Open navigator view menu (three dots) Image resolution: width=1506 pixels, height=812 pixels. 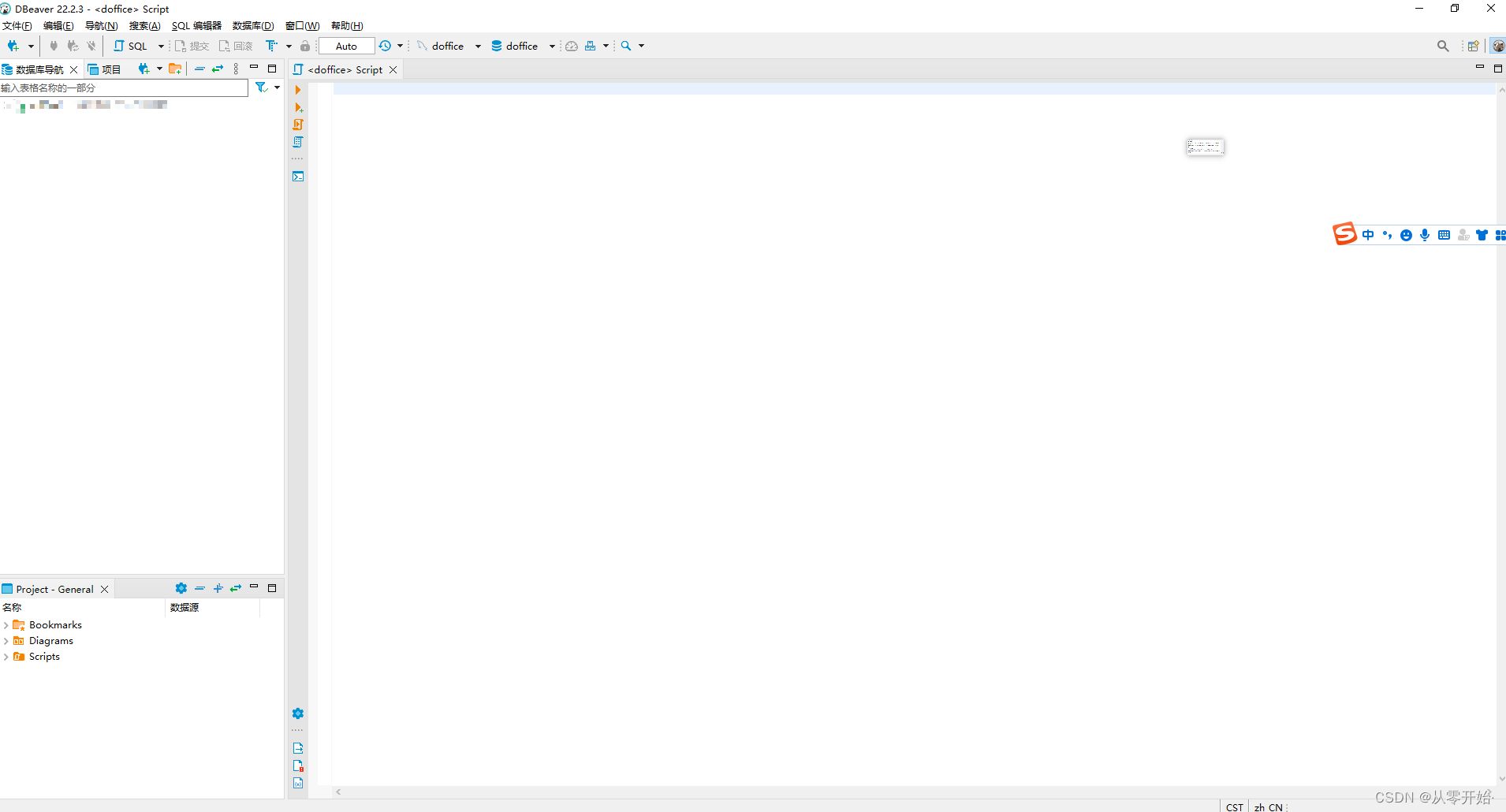(236, 69)
